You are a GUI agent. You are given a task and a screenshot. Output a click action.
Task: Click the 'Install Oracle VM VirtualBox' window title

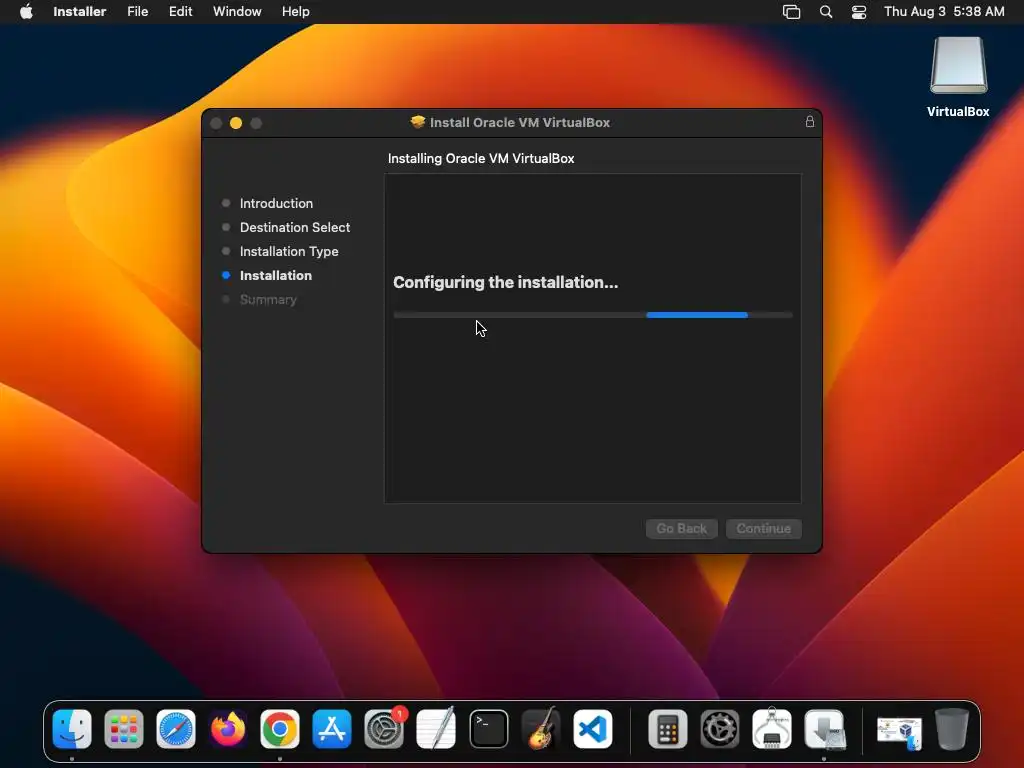coord(520,122)
